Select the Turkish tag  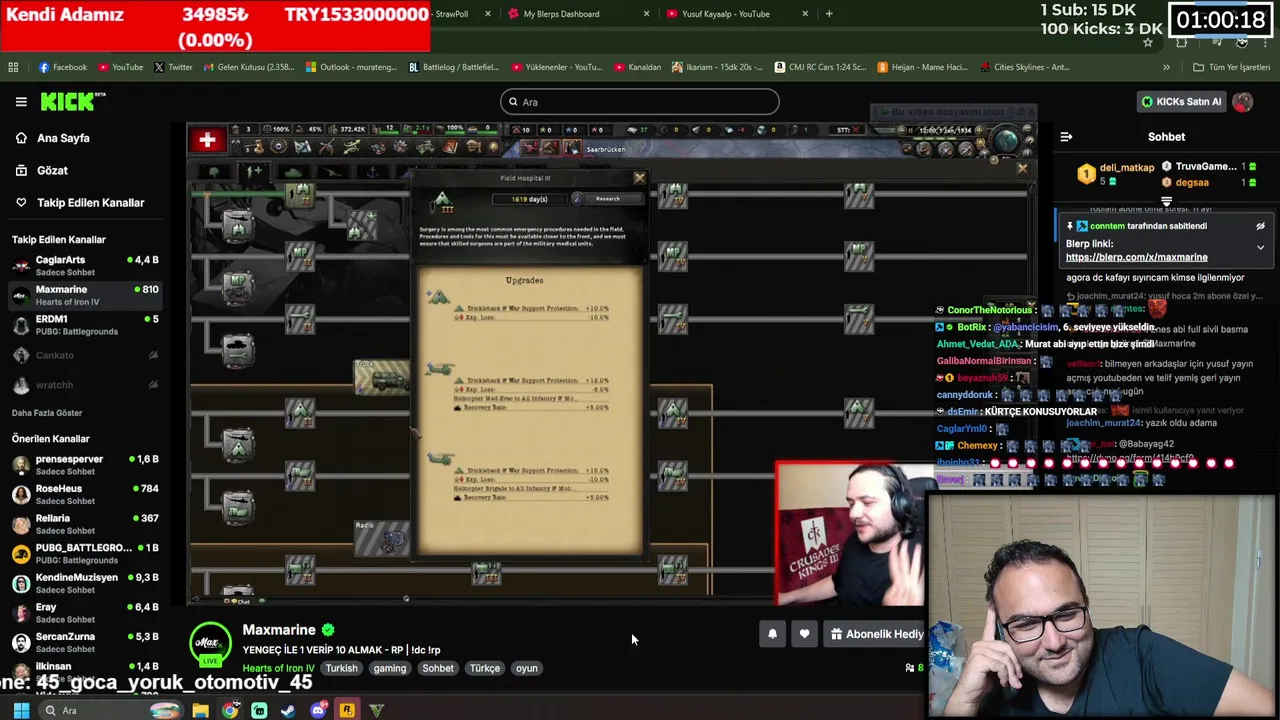(x=341, y=668)
